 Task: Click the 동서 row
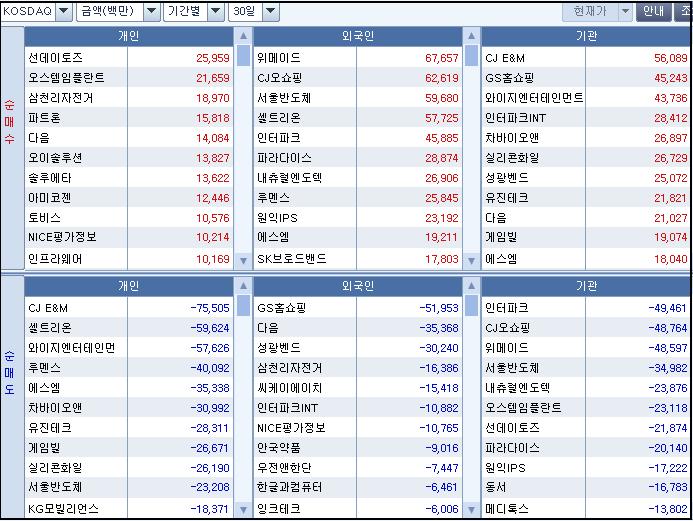click(586, 487)
